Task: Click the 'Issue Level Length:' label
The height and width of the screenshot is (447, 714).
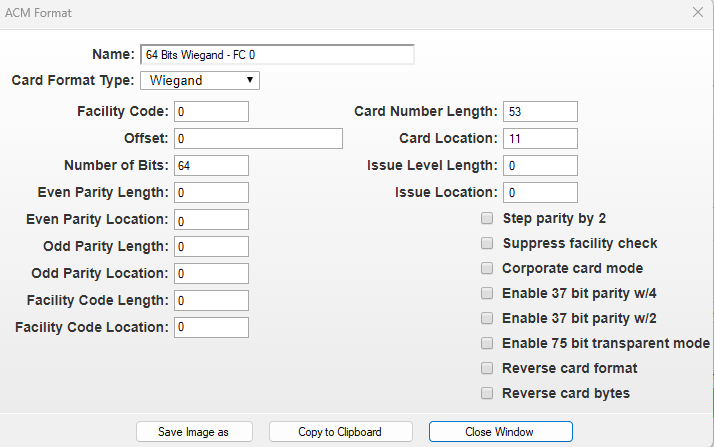Action: click(x=432, y=166)
